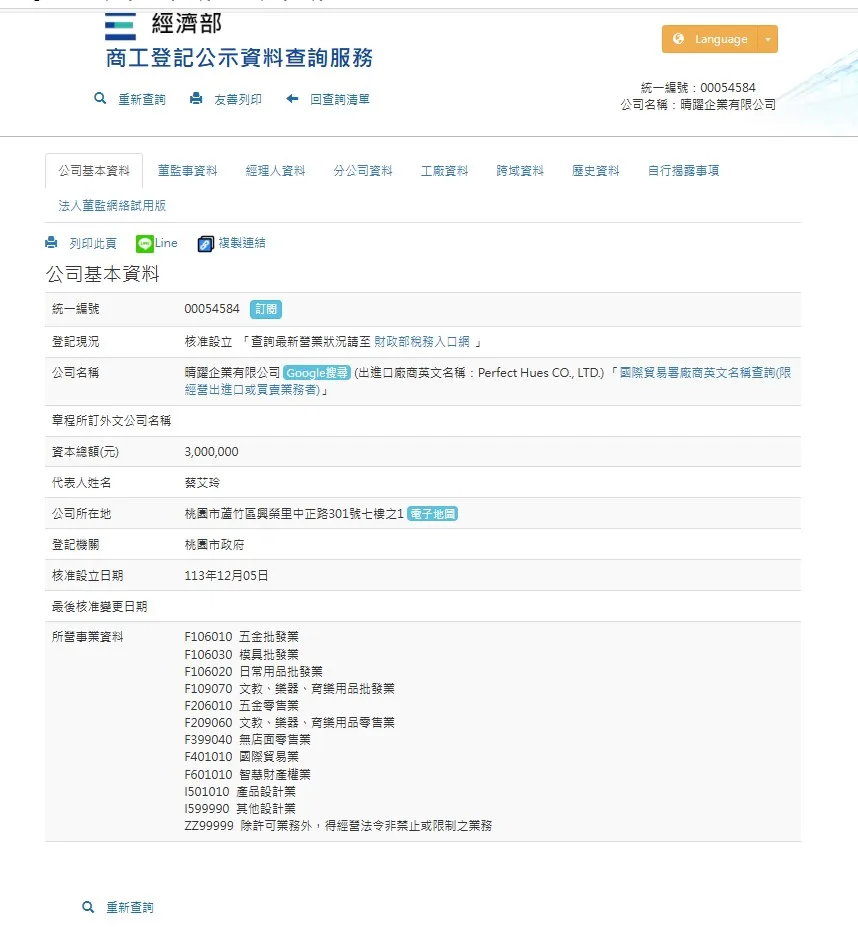Click the F209060 文教、樂器、育樂用品零售業 entry

coord(290,722)
